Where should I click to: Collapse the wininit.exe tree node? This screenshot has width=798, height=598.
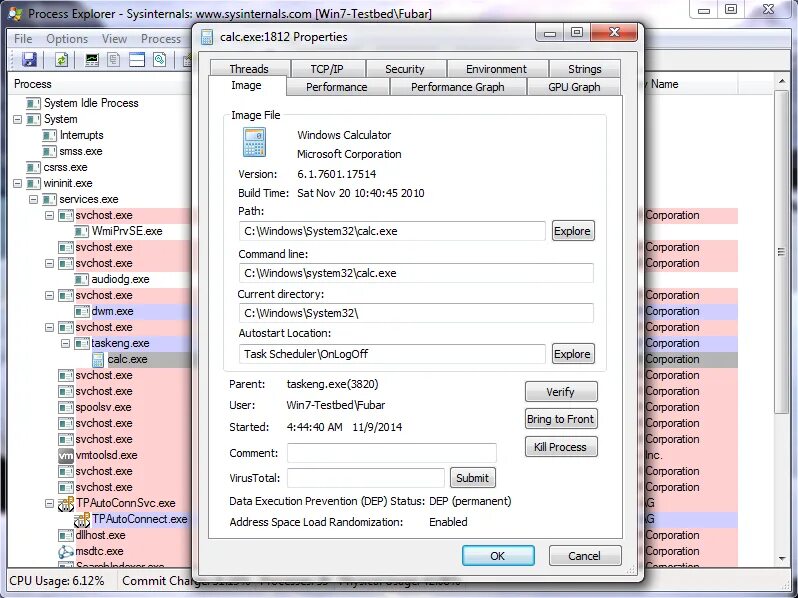click(x=17, y=183)
